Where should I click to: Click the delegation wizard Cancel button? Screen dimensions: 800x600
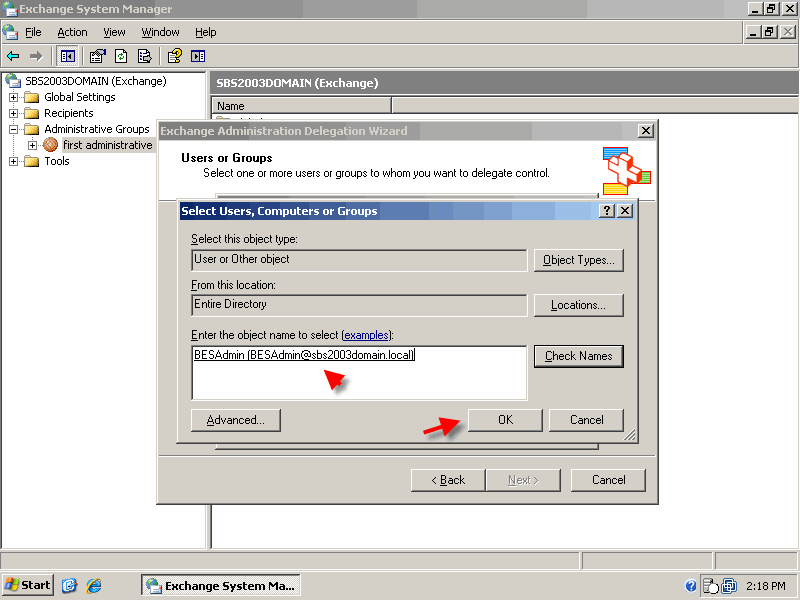click(608, 480)
